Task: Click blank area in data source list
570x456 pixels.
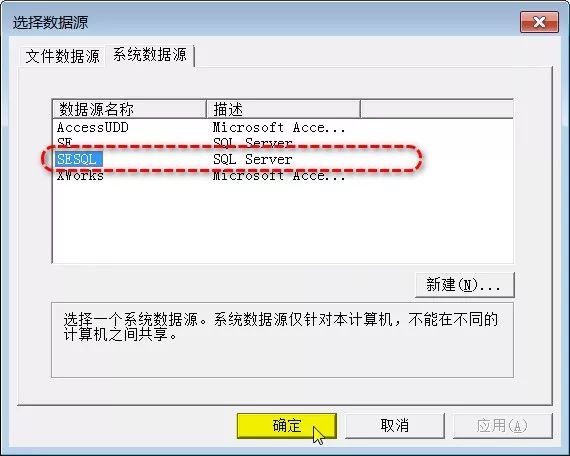Action: click(x=283, y=223)
